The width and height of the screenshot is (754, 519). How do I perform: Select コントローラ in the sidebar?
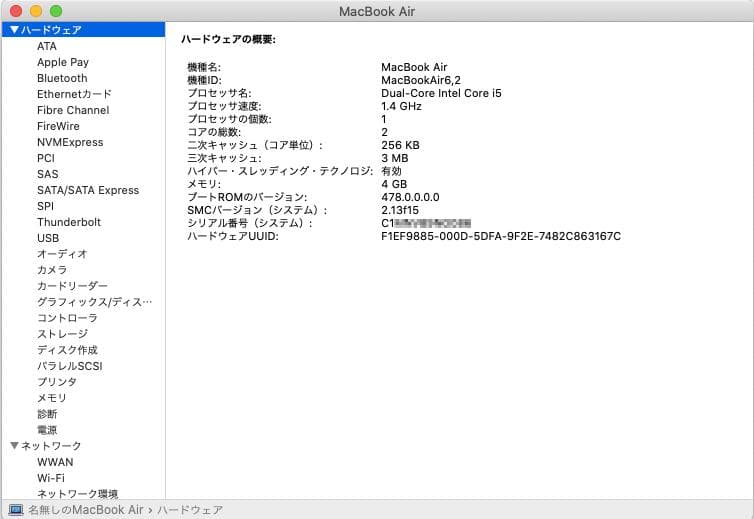coord(67,318)
